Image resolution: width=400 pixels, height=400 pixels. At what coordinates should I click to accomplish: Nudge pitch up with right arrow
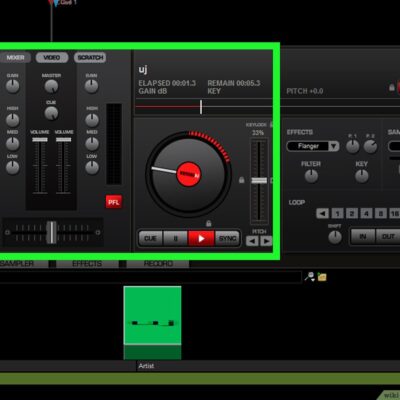266,241
